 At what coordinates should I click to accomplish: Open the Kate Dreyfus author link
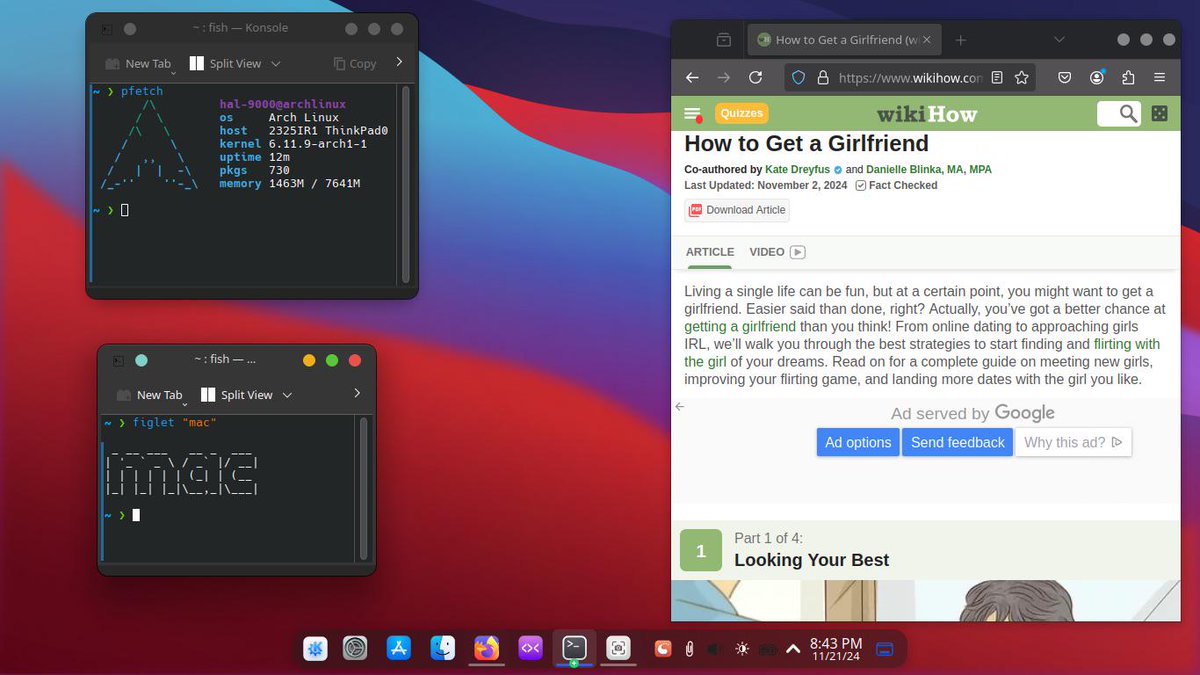798,170
